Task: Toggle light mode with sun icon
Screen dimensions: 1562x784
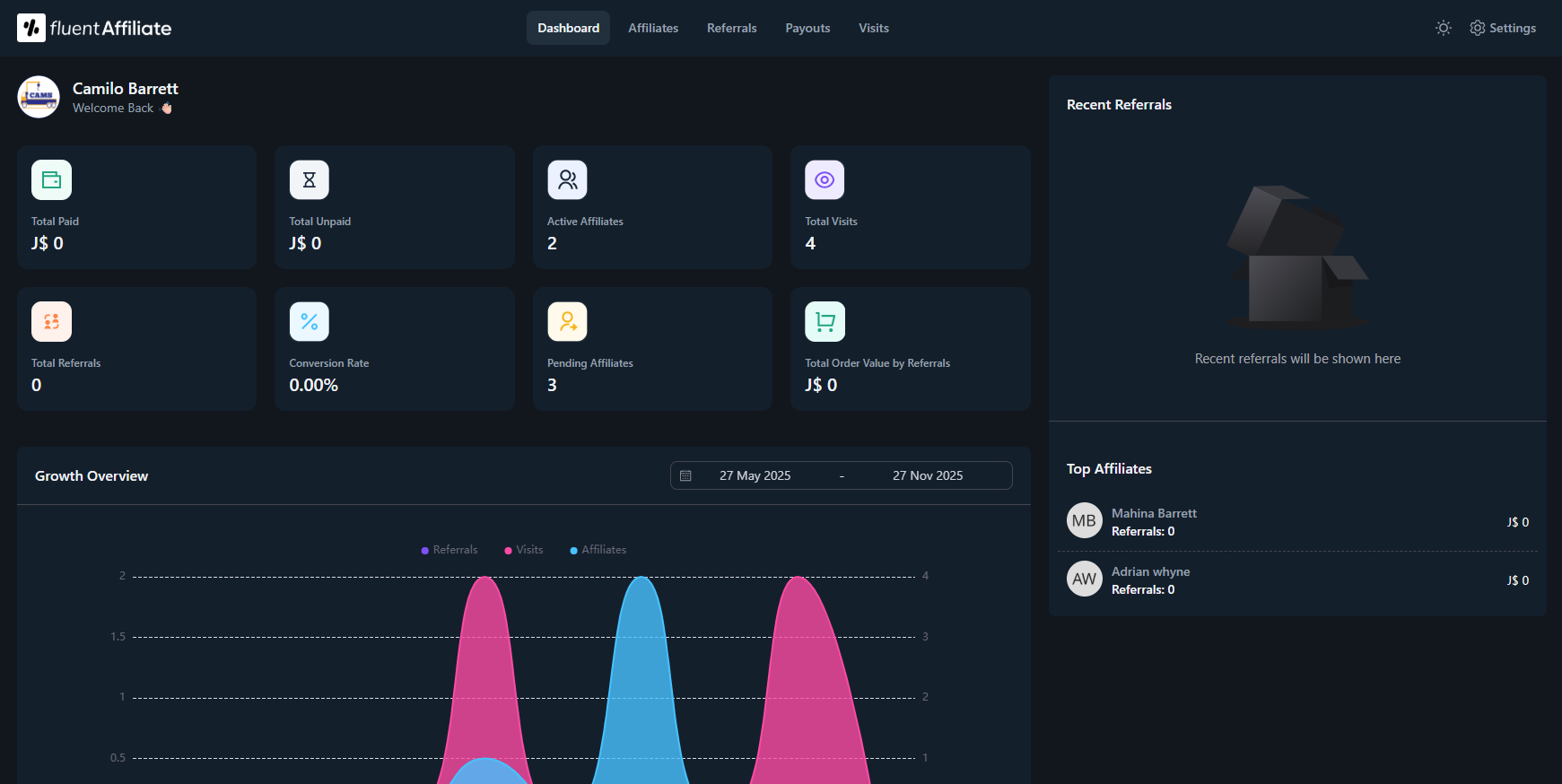Action: [x=1443, y=28]
